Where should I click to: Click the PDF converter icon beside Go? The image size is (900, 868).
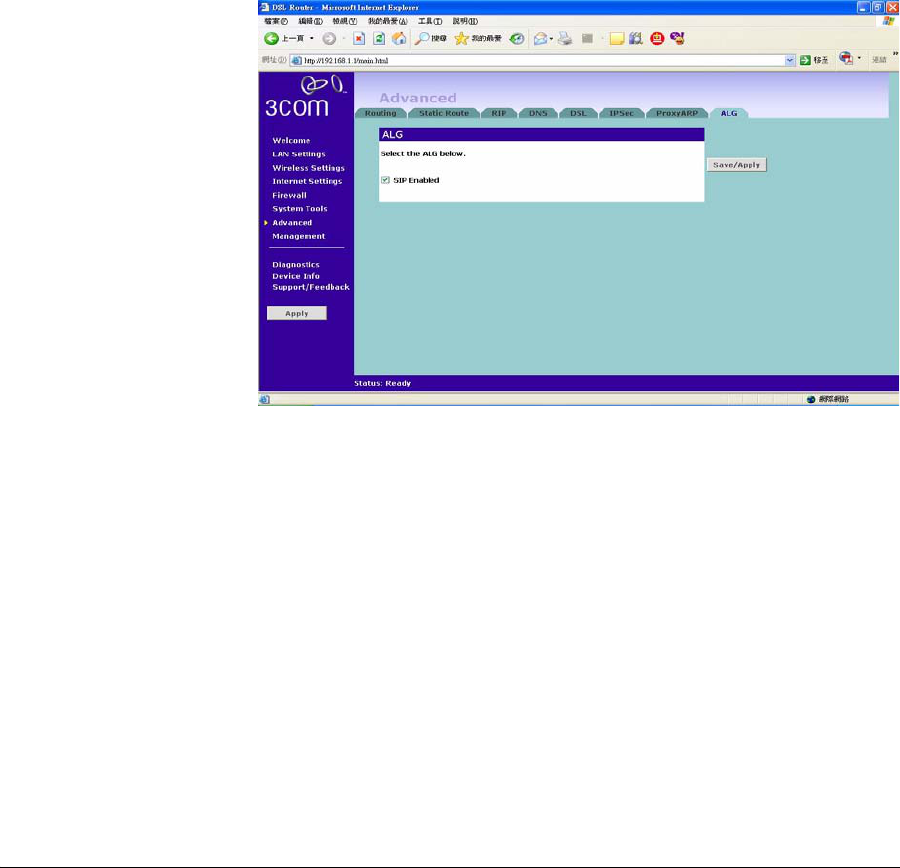click(x=846, y=58)
